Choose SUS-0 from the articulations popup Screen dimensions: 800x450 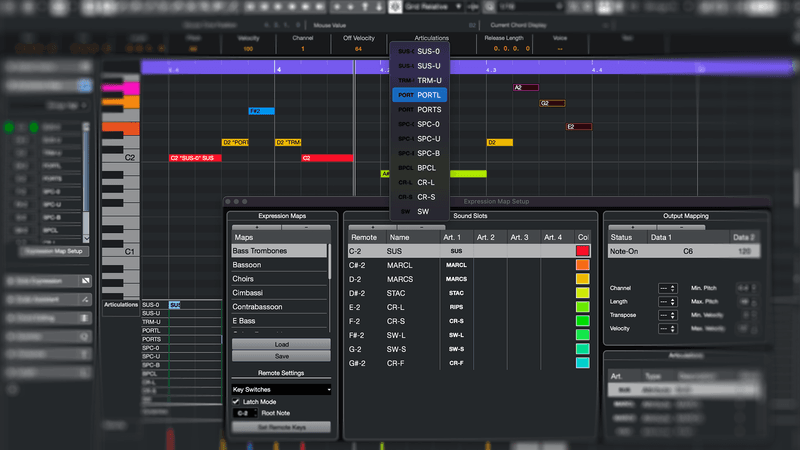click(x=419, y=51)
